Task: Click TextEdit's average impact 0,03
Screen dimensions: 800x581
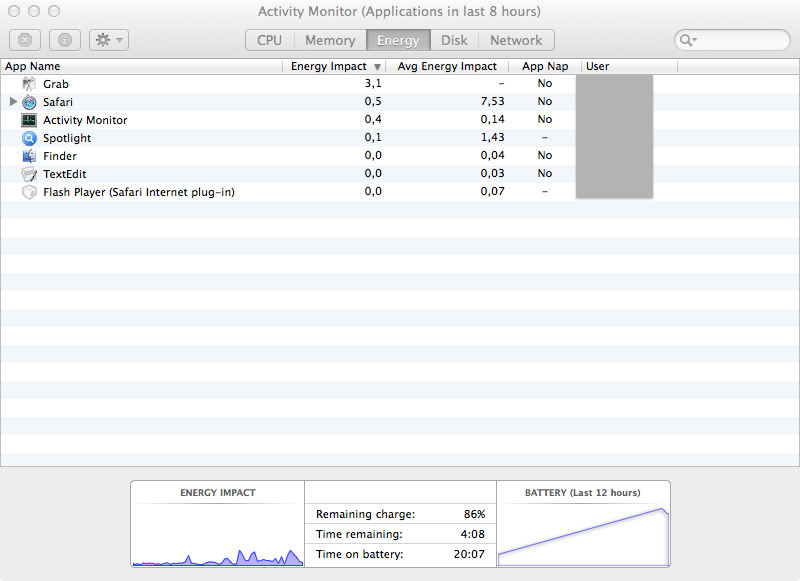Action: click(492, 173)
